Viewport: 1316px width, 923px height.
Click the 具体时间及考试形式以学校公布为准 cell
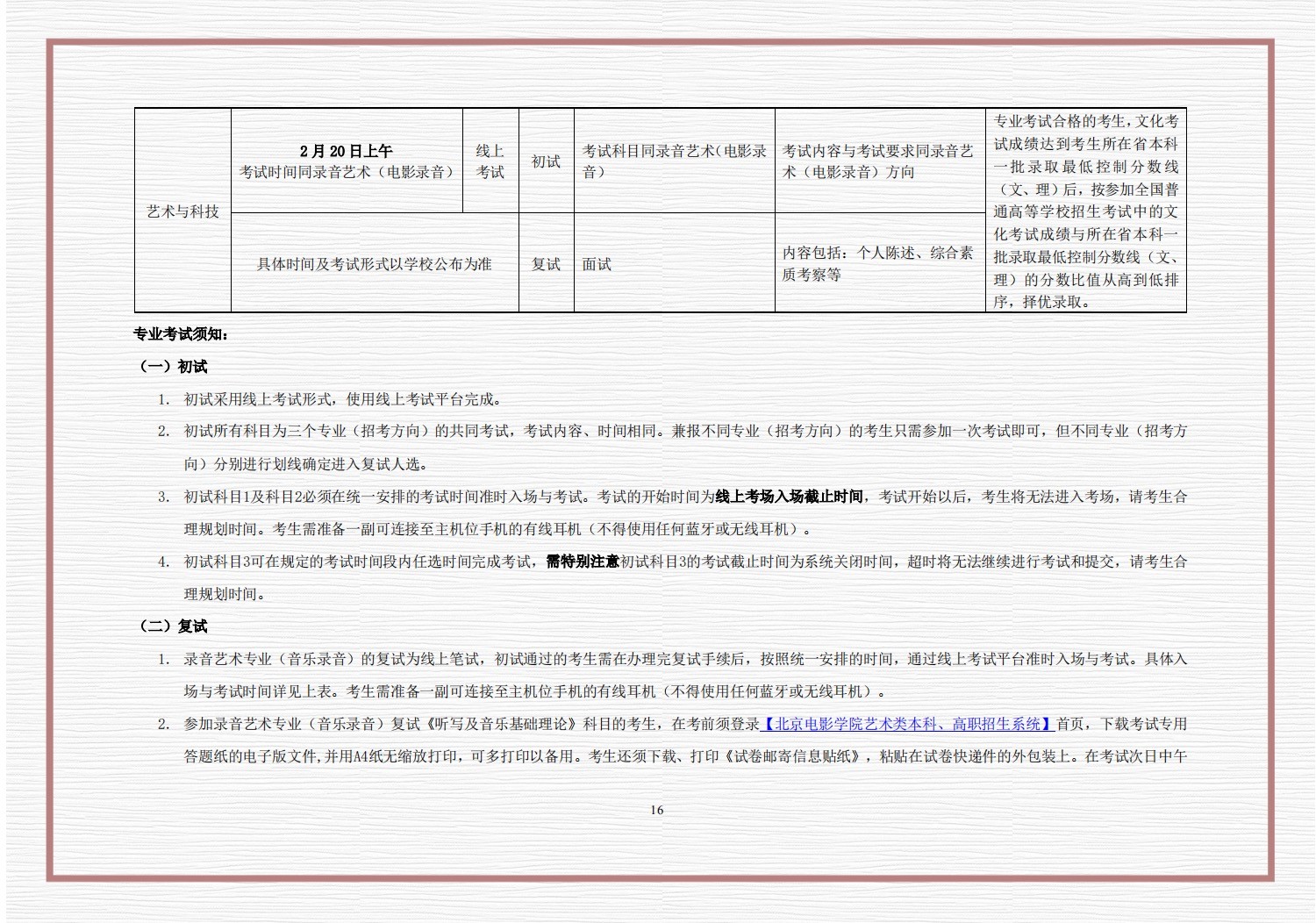click(x=374, y=264)
